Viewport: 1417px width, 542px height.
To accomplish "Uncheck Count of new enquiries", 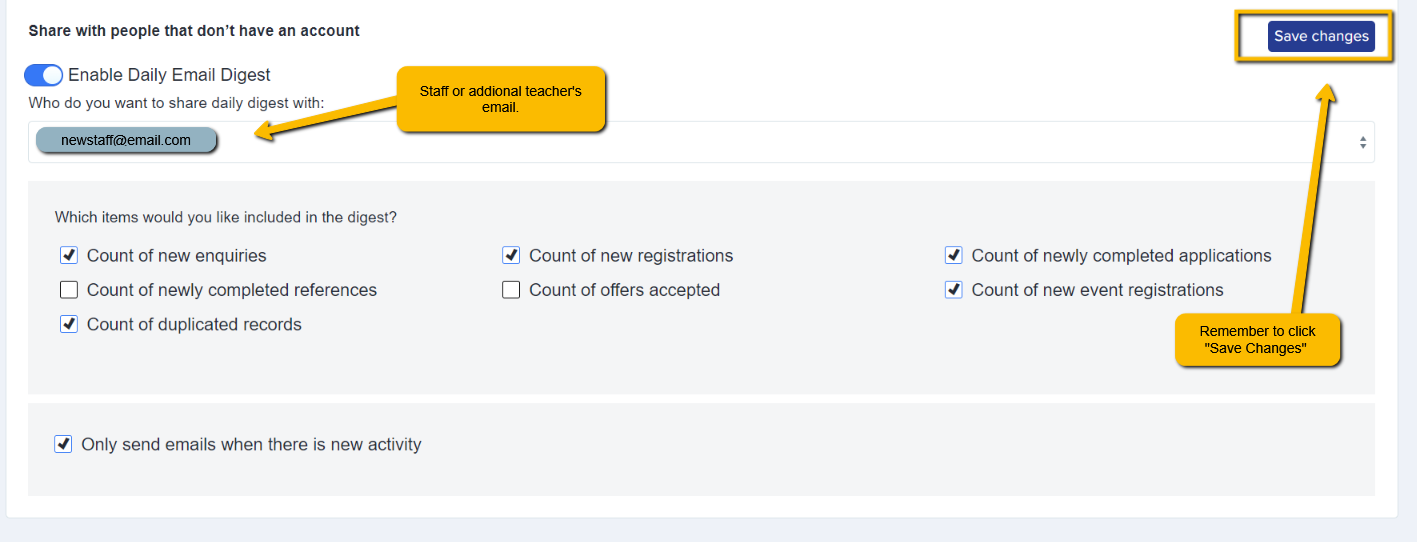I will [69, 255].
